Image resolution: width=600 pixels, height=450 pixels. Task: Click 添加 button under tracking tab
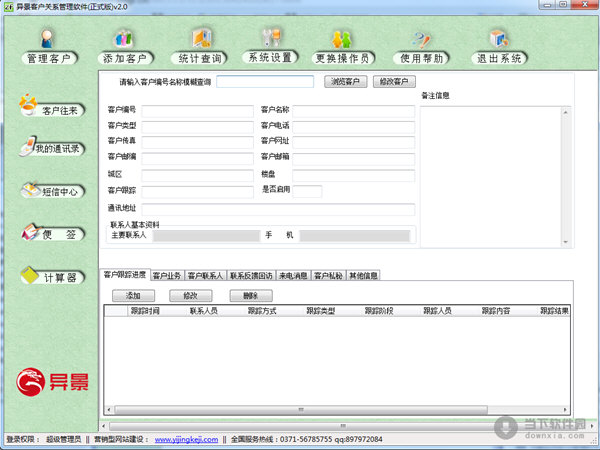(x=133, y=296)
